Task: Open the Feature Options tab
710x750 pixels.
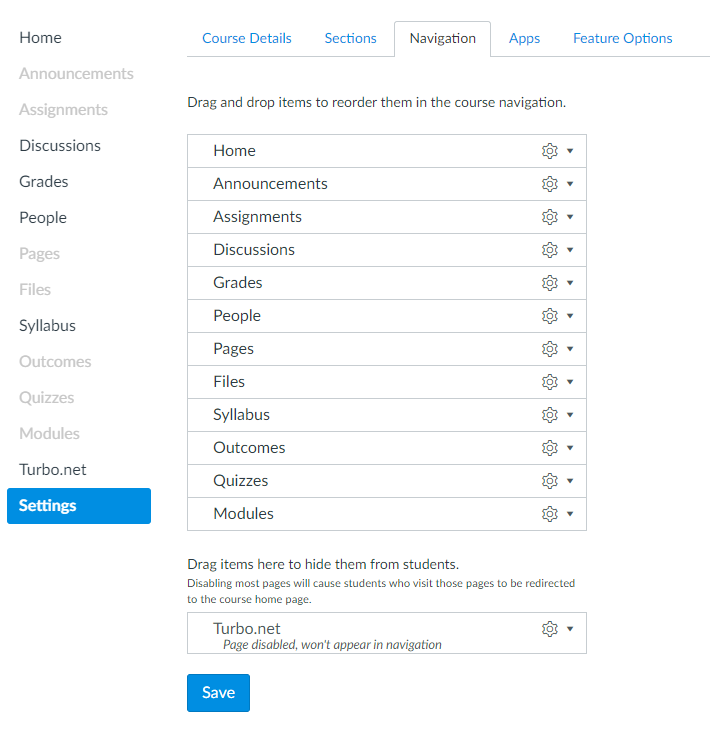Action: coord(622,39)
